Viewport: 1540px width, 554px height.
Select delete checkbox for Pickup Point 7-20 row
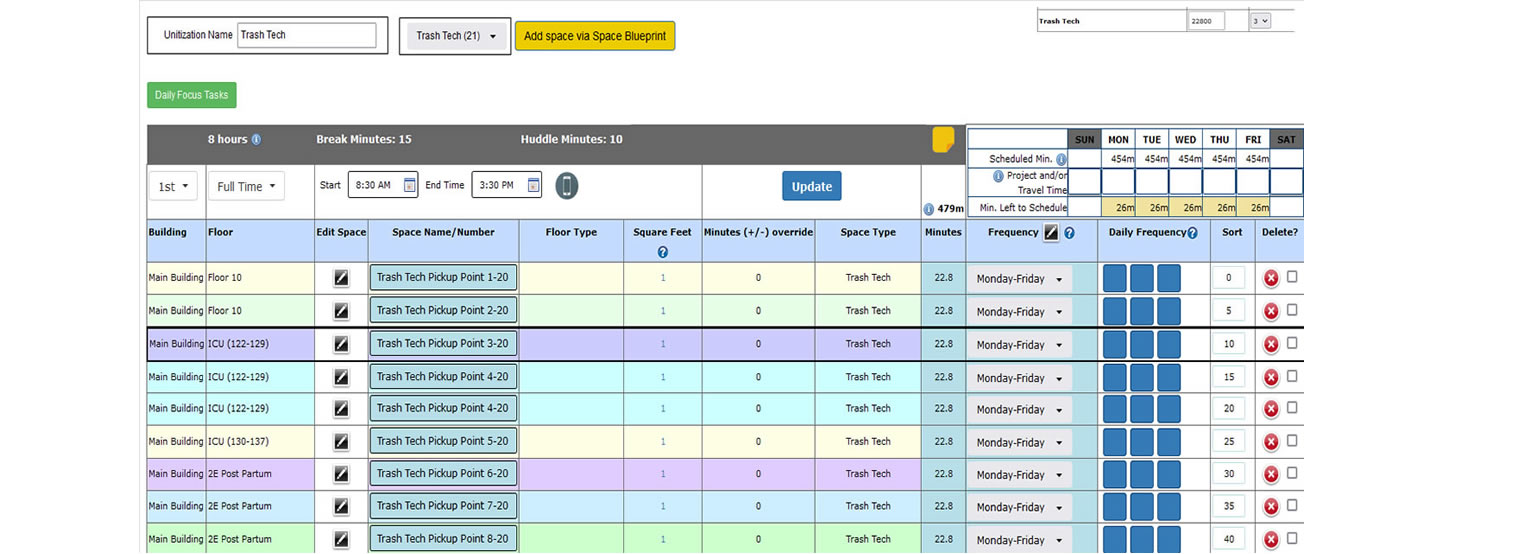tap(1292, 505)
